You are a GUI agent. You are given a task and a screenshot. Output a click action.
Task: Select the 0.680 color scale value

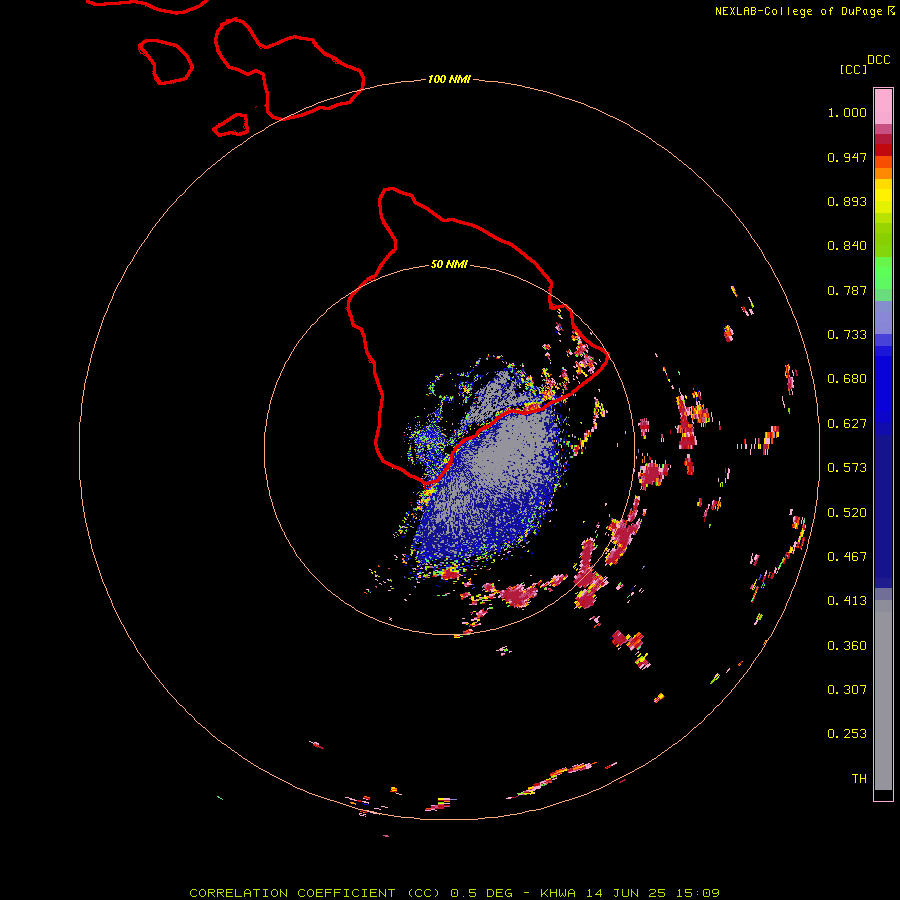tap(847, 379)
